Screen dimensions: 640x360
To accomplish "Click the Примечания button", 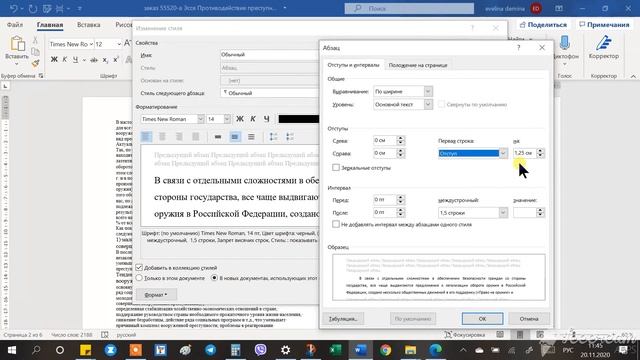I will coord(604,25).
